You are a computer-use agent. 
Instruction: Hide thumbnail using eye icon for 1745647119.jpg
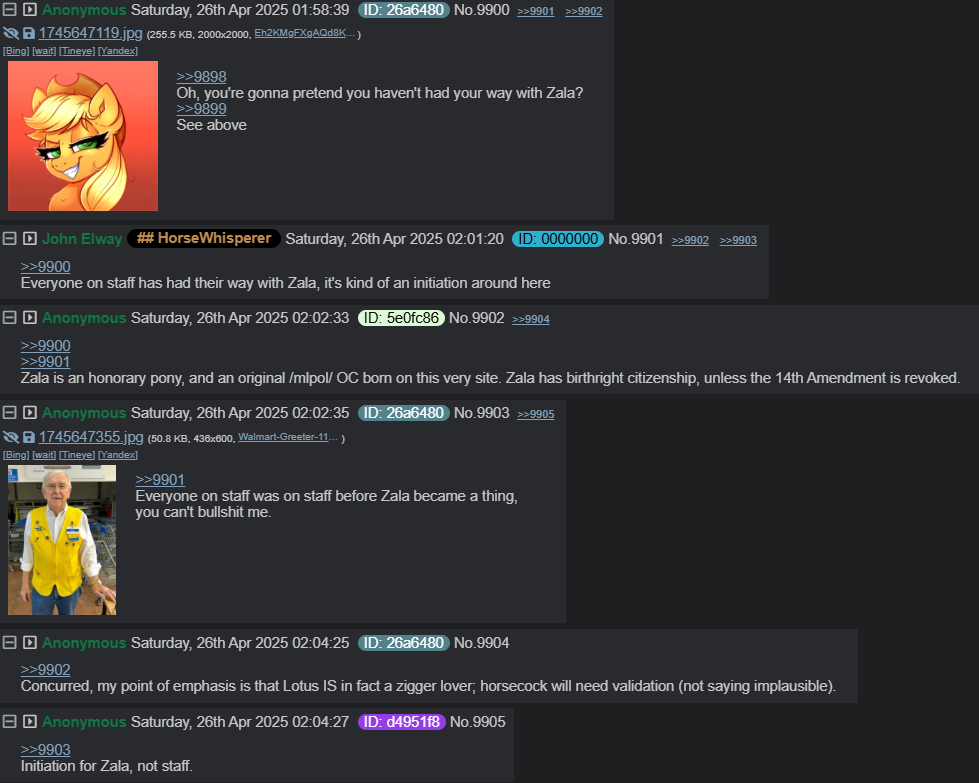[x=11, y=33]
